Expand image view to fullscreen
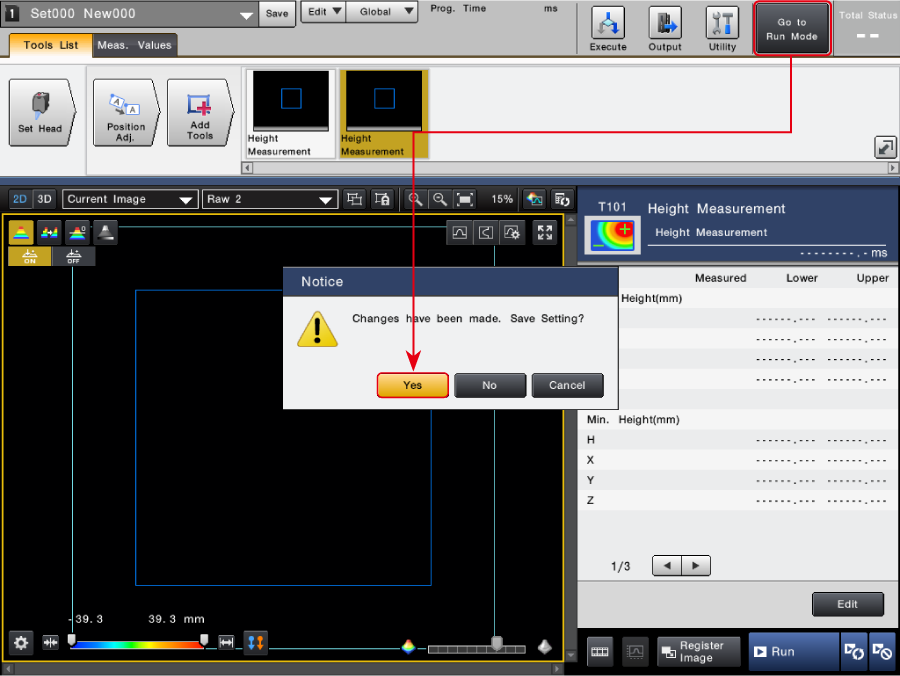900x676 pixels. (545, 232)
